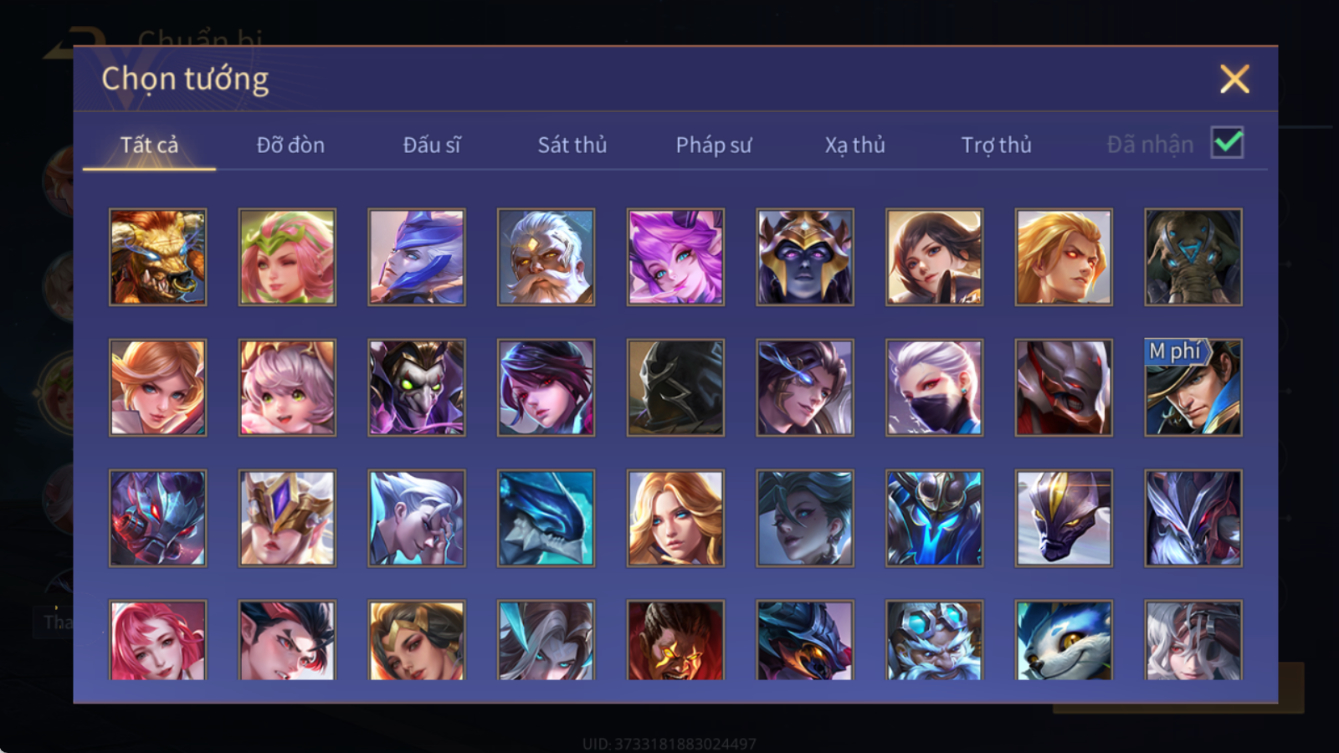Viewport: 1339px width, 753px height.
Task: Select the golden bull hero portrait
Action: 158,257
